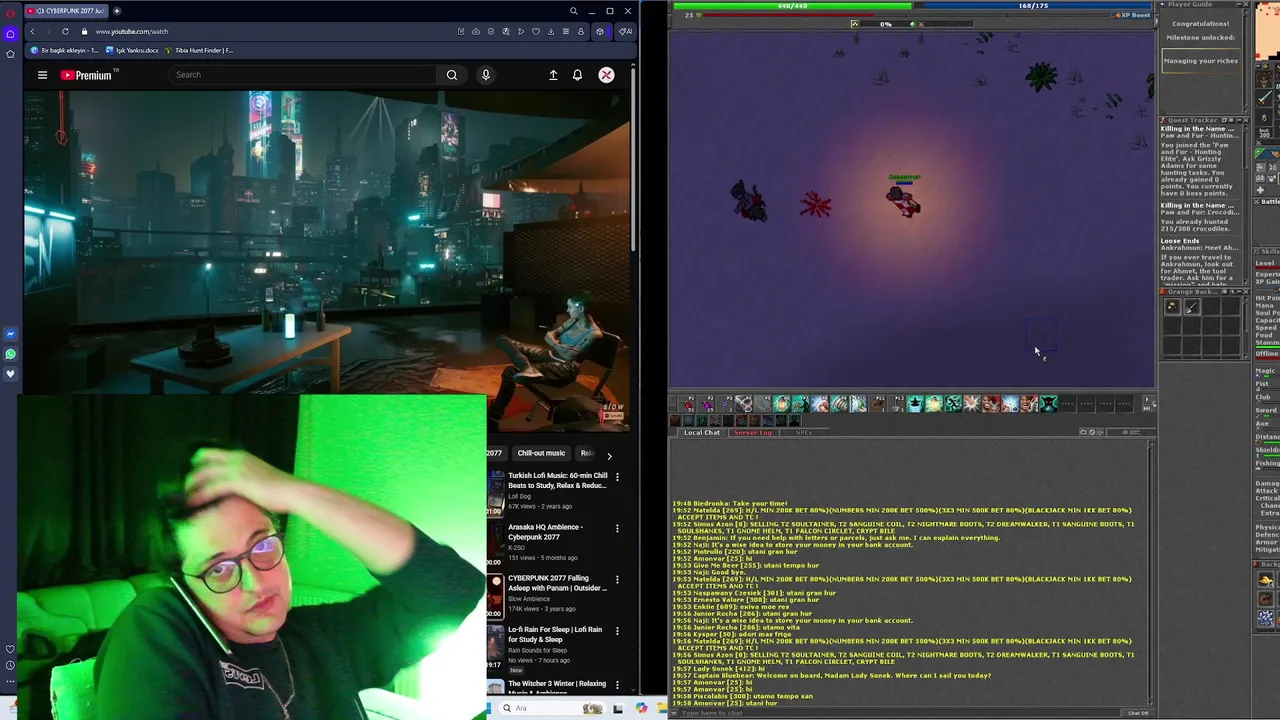Image resolution: width=1280 pixels, height=720 pixels.
Task: Switch to the NPCs chat tab
Action: tap(804, 433)
